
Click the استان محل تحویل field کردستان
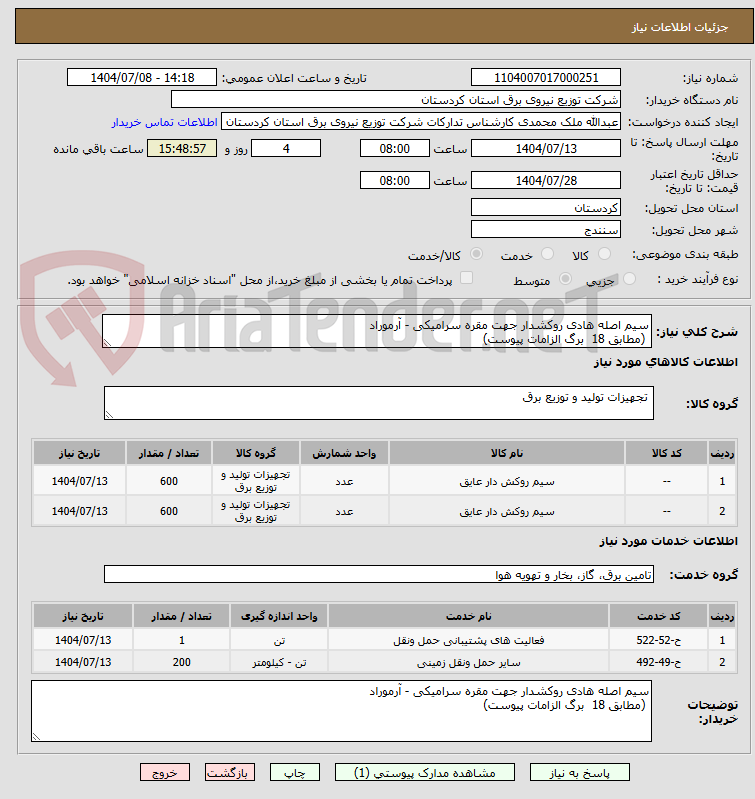(546, 207)
